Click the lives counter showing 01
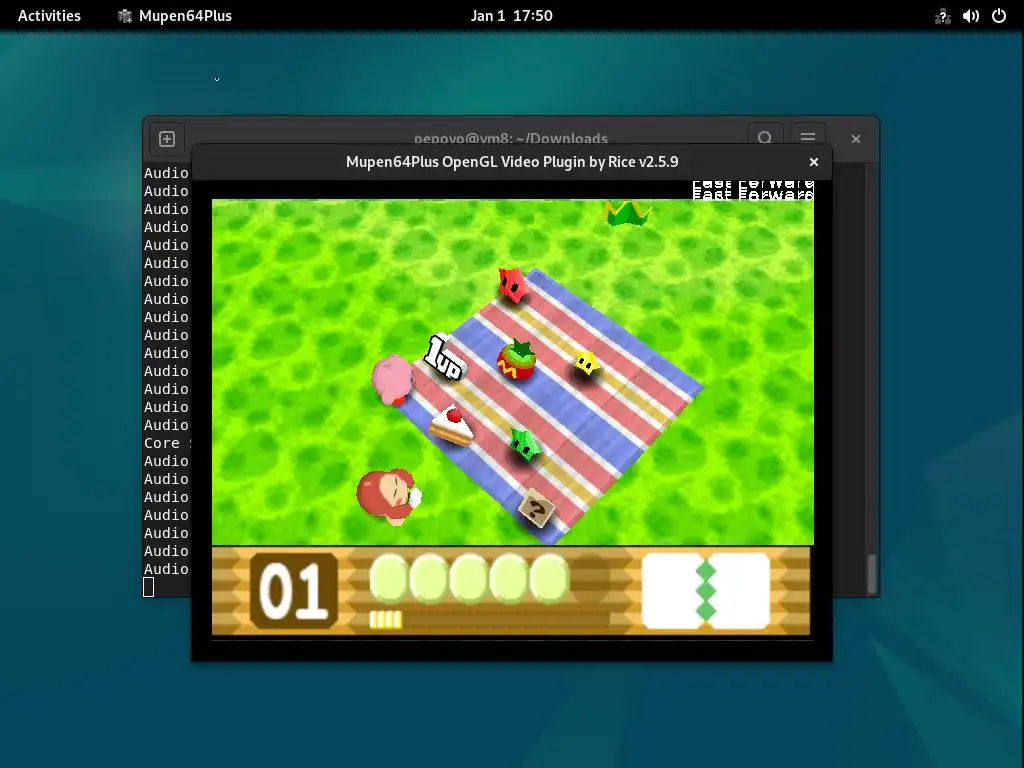This screenshot has width=1024, height=768. click(294, 591)
